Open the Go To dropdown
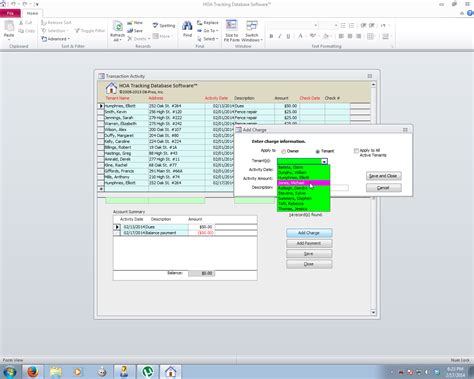Screen dimensions: 474x379 208,31
